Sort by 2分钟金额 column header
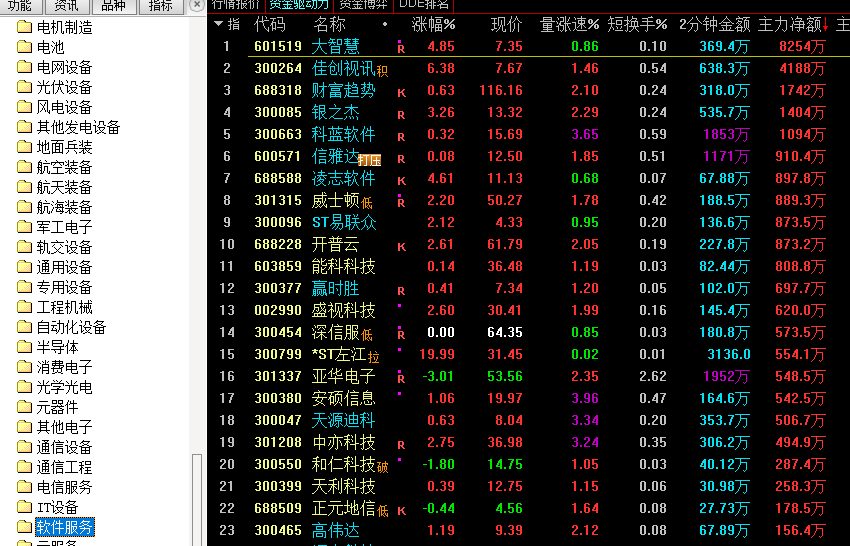The height and width of the screenshot is (546, 850). coord(714,24)
